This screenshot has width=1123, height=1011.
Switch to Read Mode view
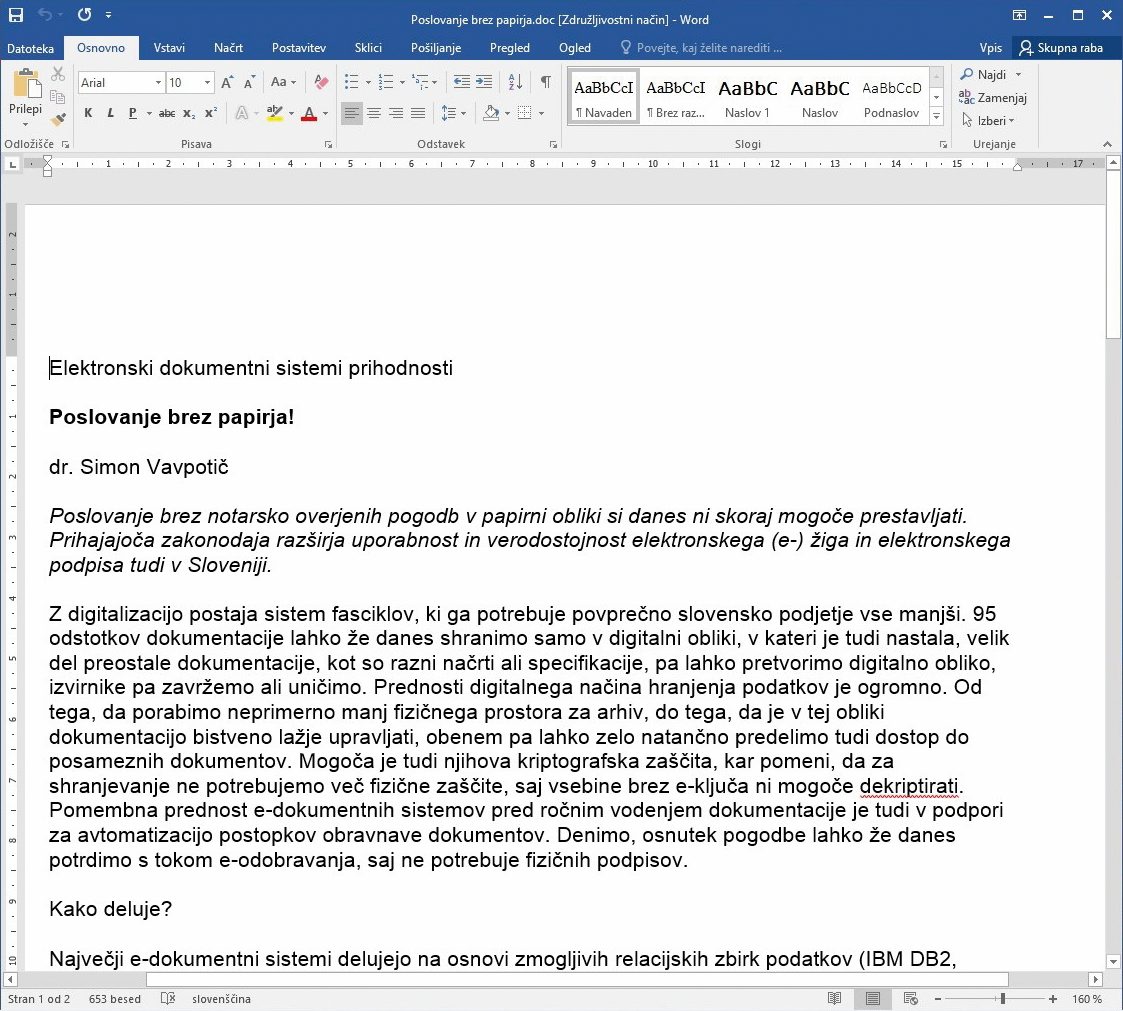tap(834, 999)
